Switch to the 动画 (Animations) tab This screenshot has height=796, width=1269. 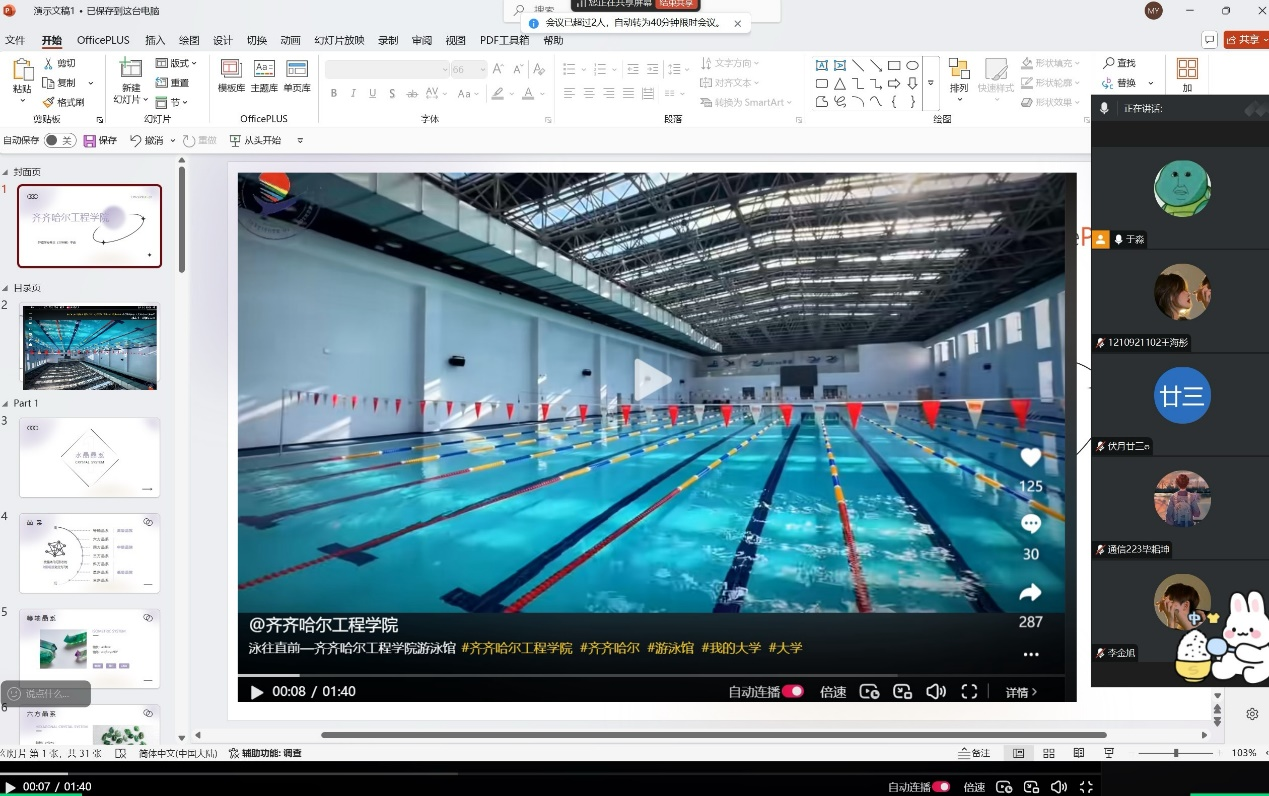click(x=290, y=40)
